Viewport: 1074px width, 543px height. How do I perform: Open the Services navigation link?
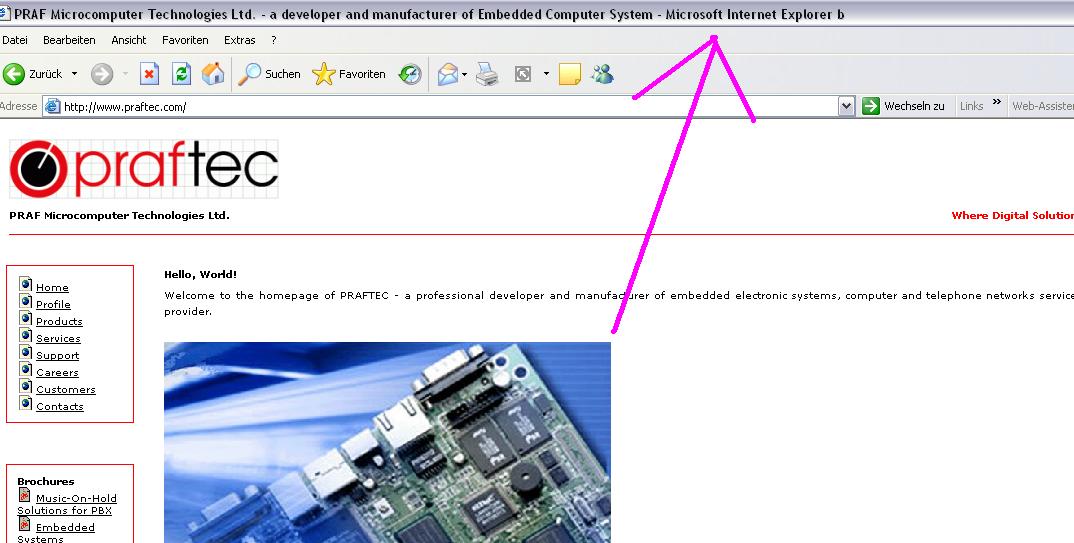[58, 339]
